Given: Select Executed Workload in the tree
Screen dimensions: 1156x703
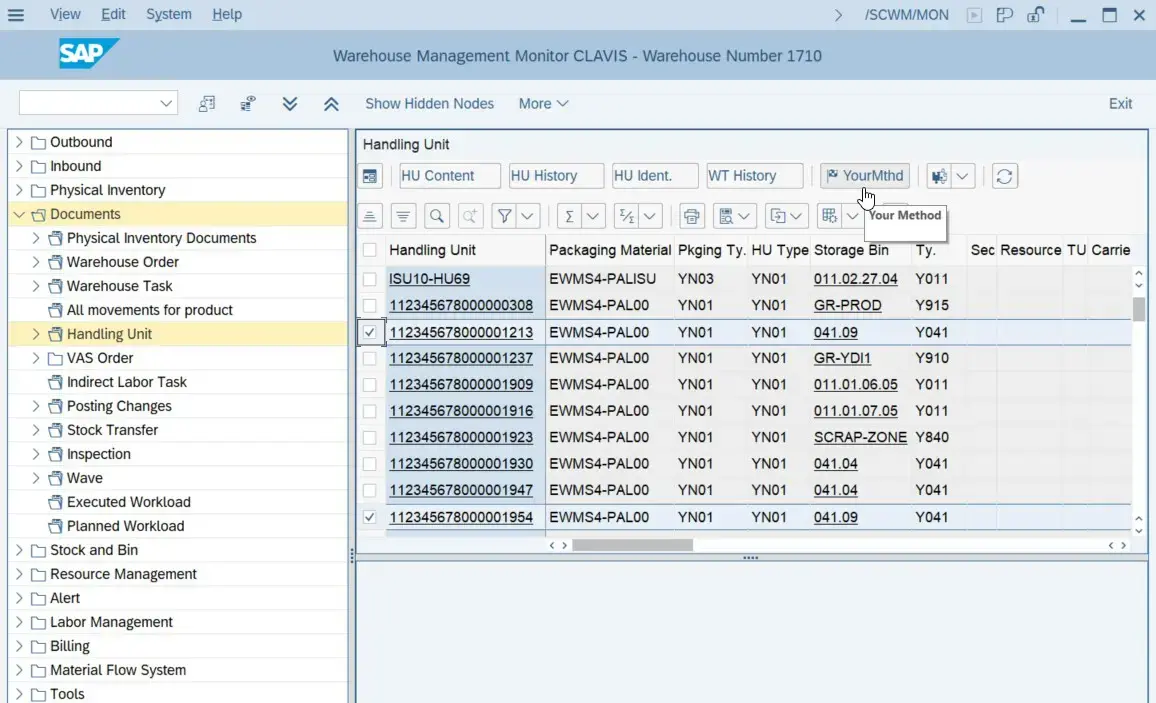Looking at the screenshot, I should point(128,503).
